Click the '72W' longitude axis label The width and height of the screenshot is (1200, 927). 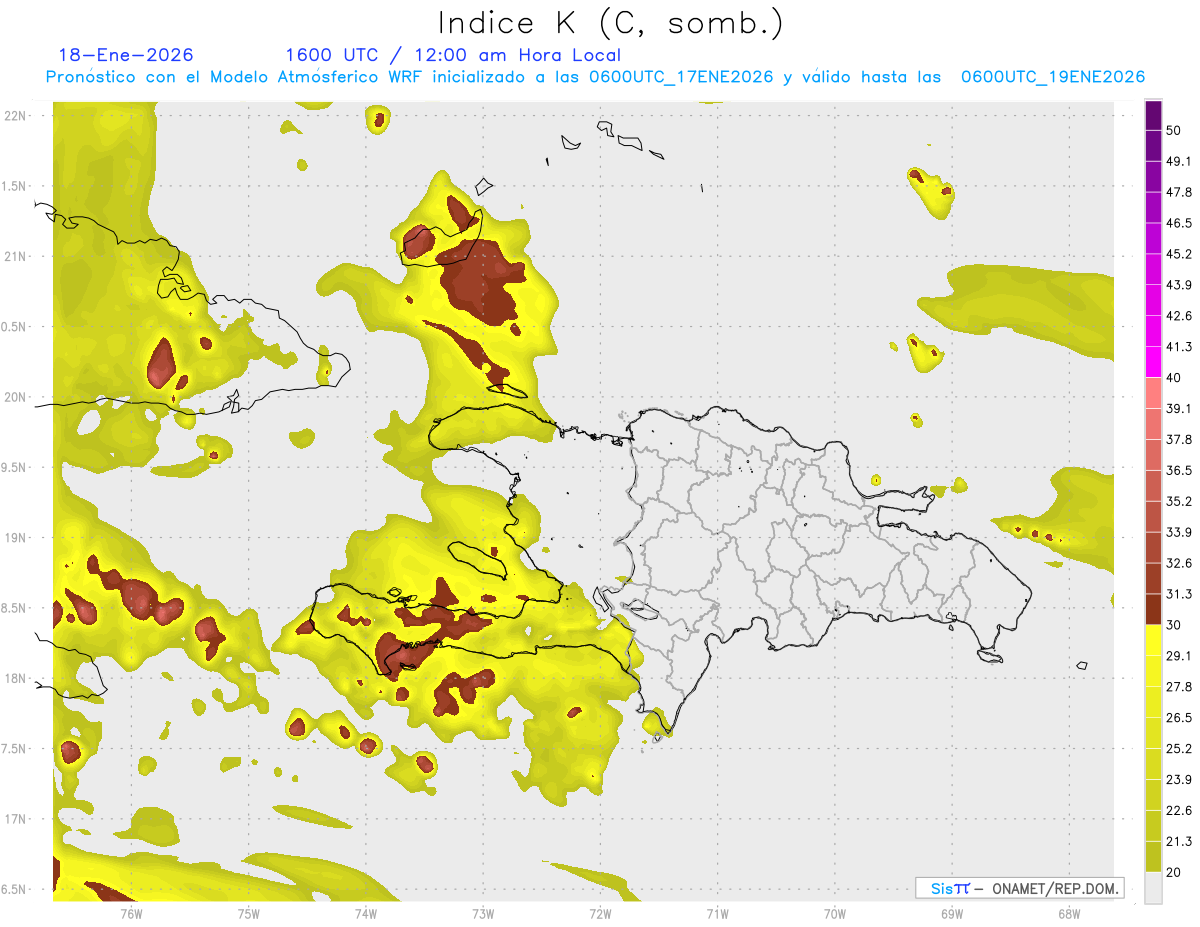(x=600, y=914)
